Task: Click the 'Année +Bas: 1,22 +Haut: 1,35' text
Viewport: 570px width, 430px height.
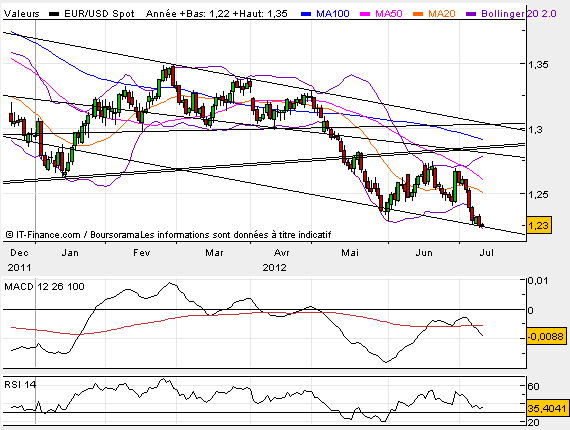Action: click(x=217, y=14)
